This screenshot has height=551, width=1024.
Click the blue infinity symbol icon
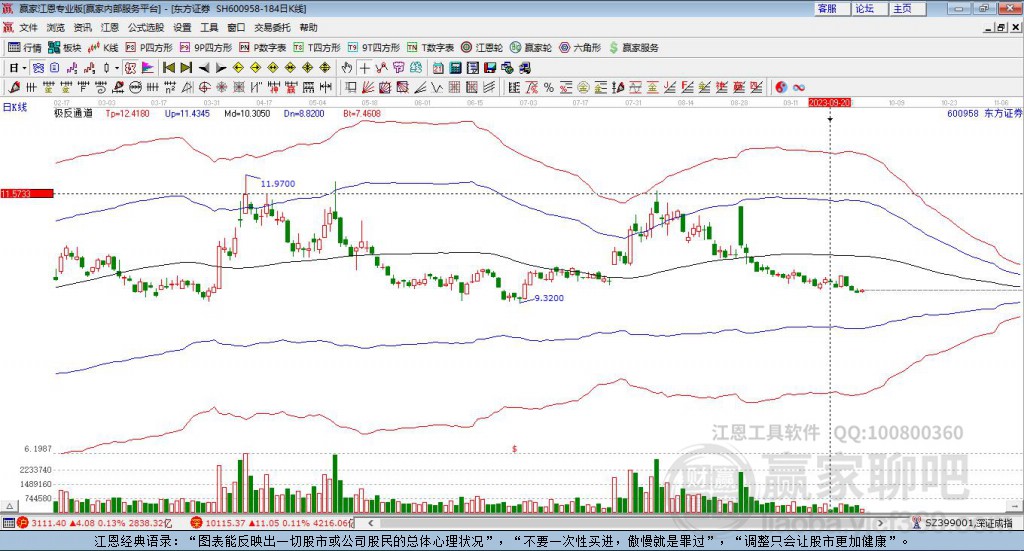799,87
